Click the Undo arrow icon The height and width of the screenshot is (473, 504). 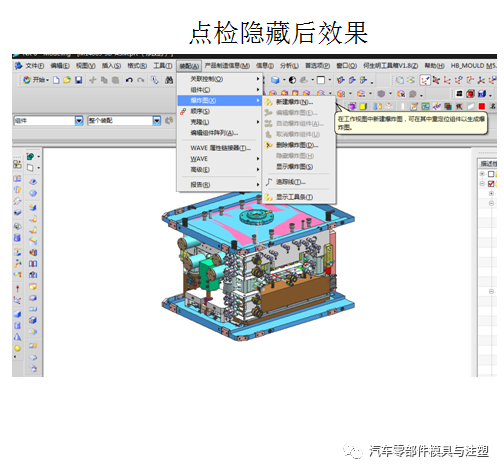[x=129, y=80]
